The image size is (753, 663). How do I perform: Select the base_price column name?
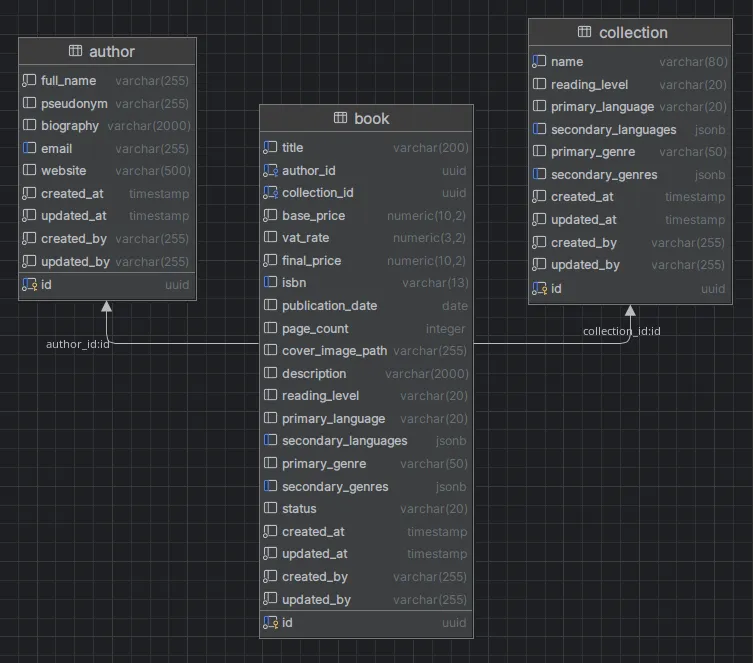click(313, 216)
